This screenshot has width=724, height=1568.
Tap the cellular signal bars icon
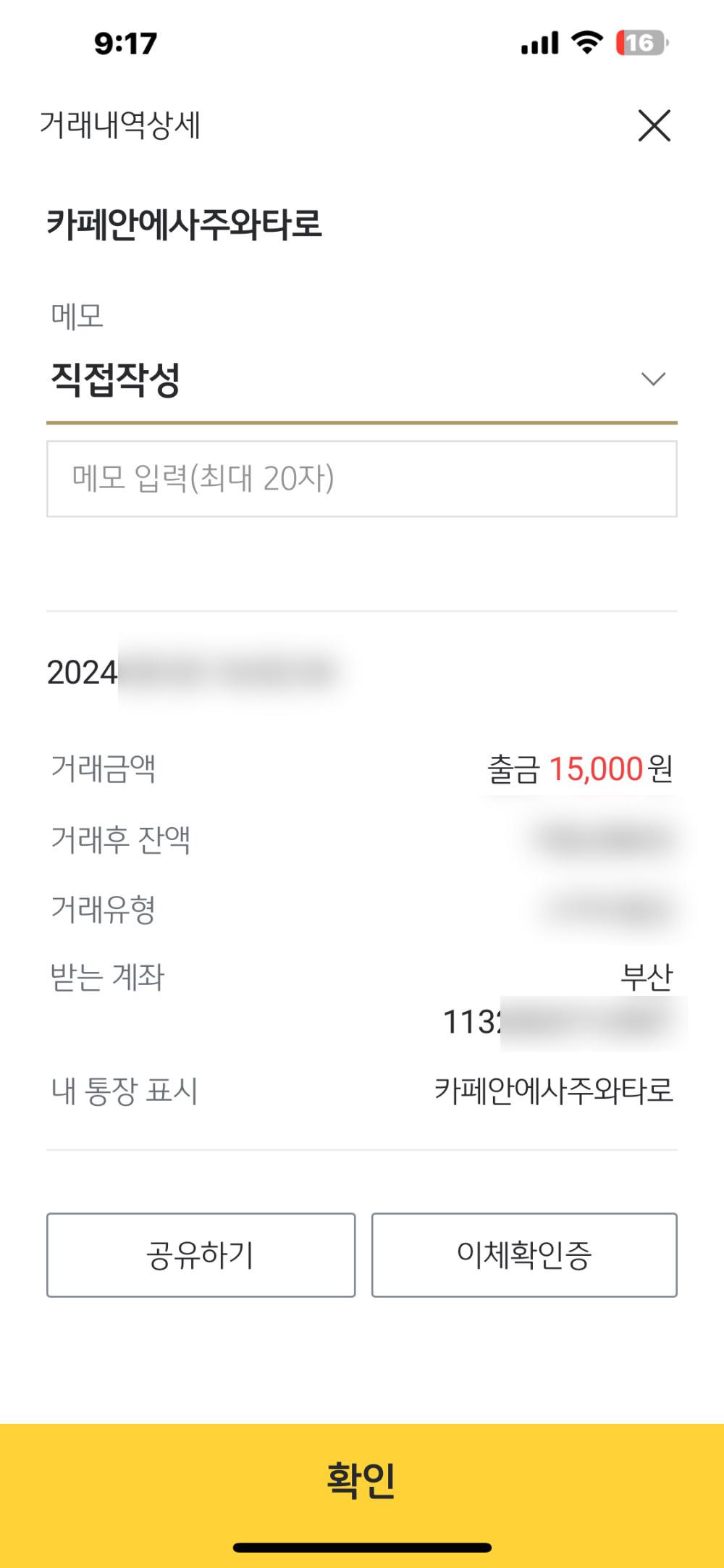click(540, 43)
